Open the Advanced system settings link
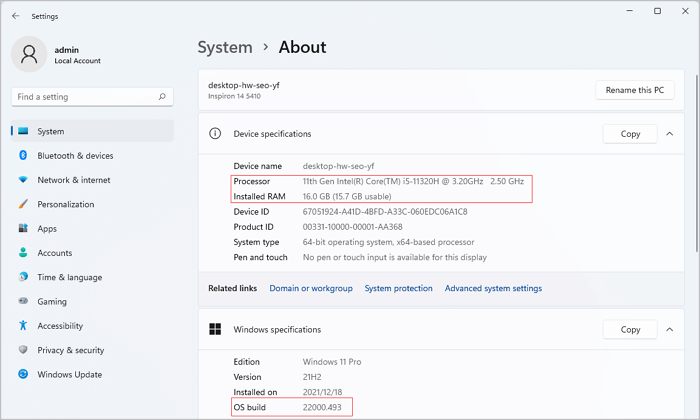This screenshot has height=420, width=700. pyautogui.click(x=493, y=288)
